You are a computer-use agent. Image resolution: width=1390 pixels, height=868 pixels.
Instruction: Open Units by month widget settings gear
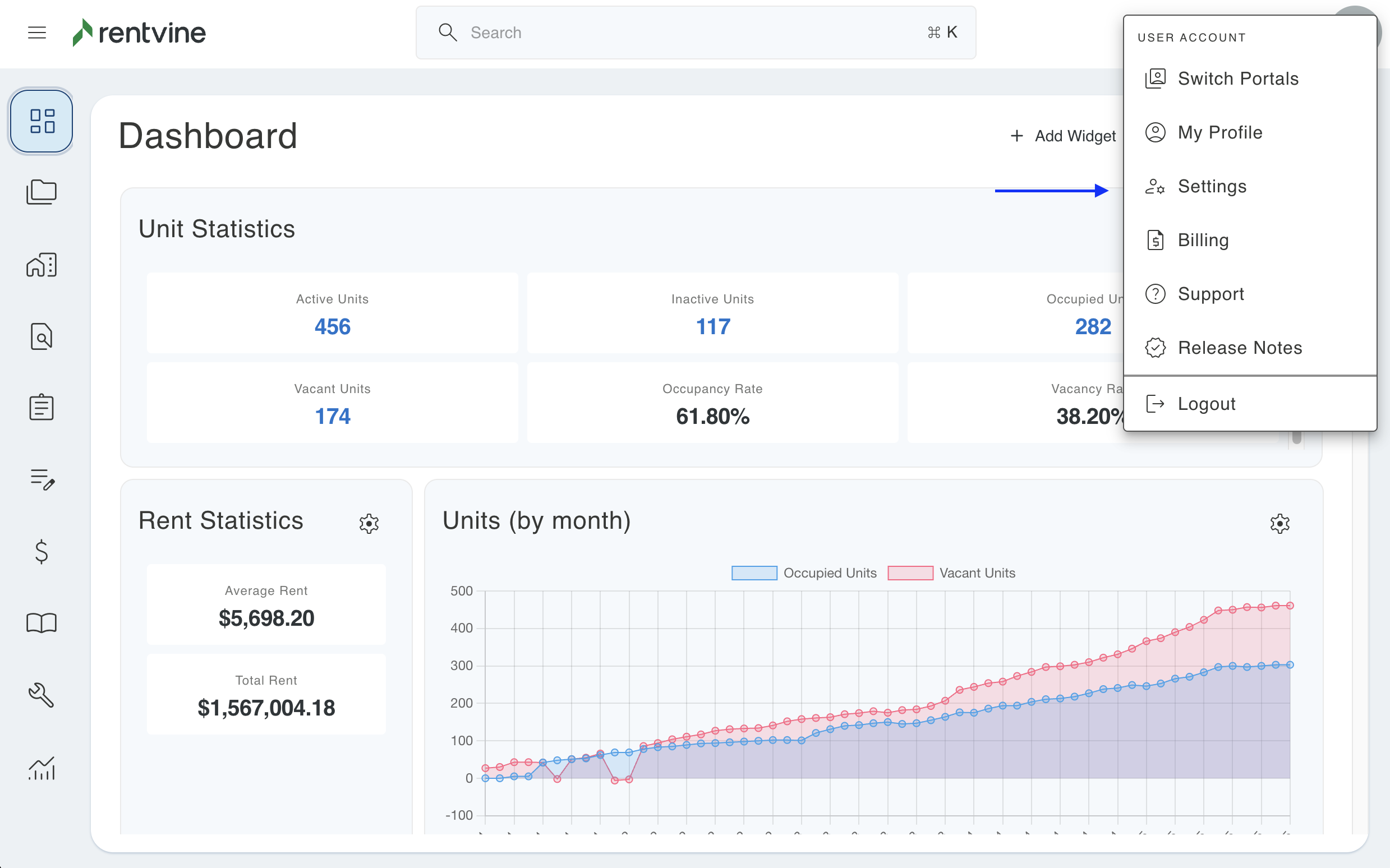pyautogui.click(x=1279, y=523)
